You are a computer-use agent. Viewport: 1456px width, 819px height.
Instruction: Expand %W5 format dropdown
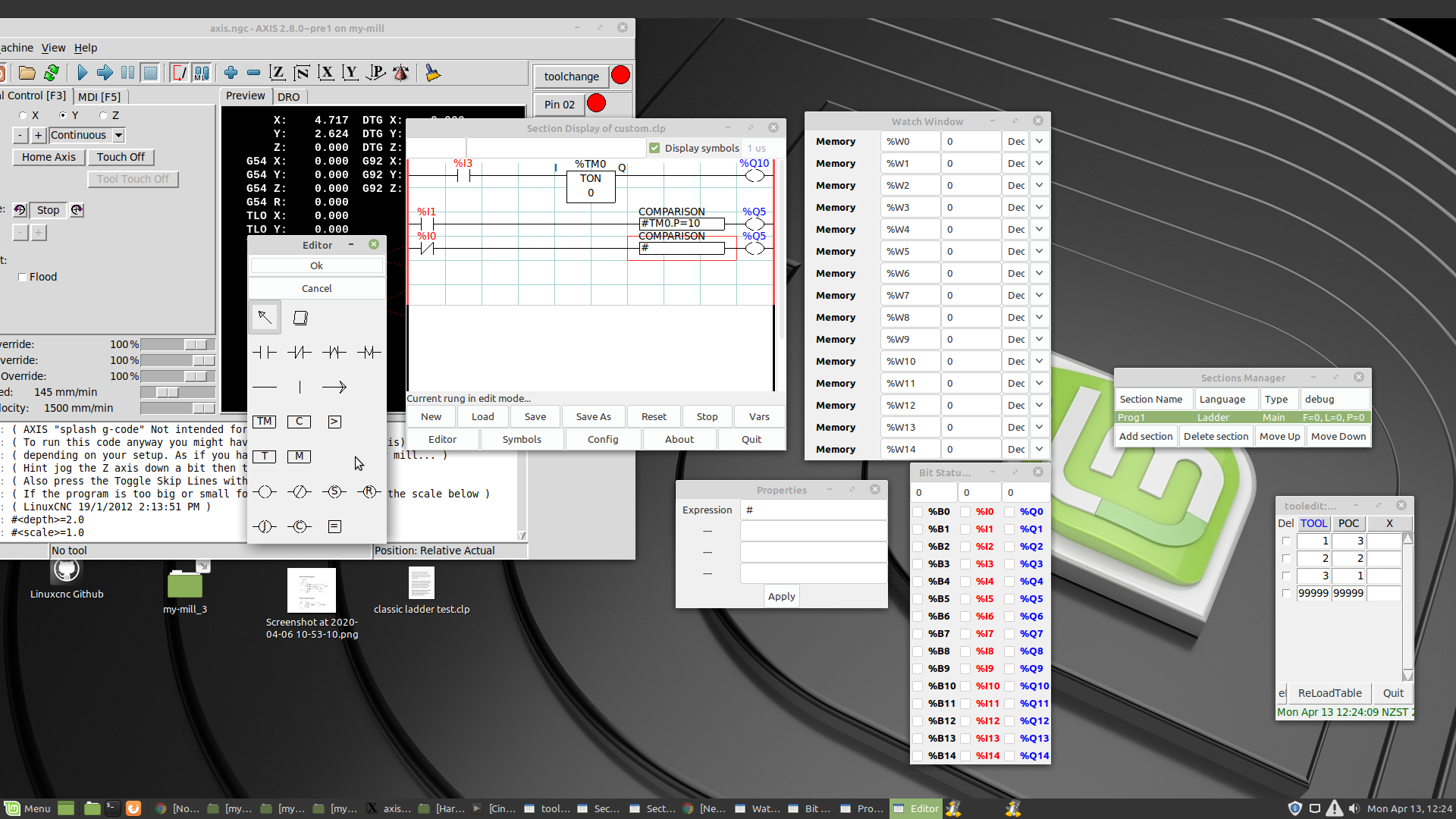click(x=1039, y=251)
